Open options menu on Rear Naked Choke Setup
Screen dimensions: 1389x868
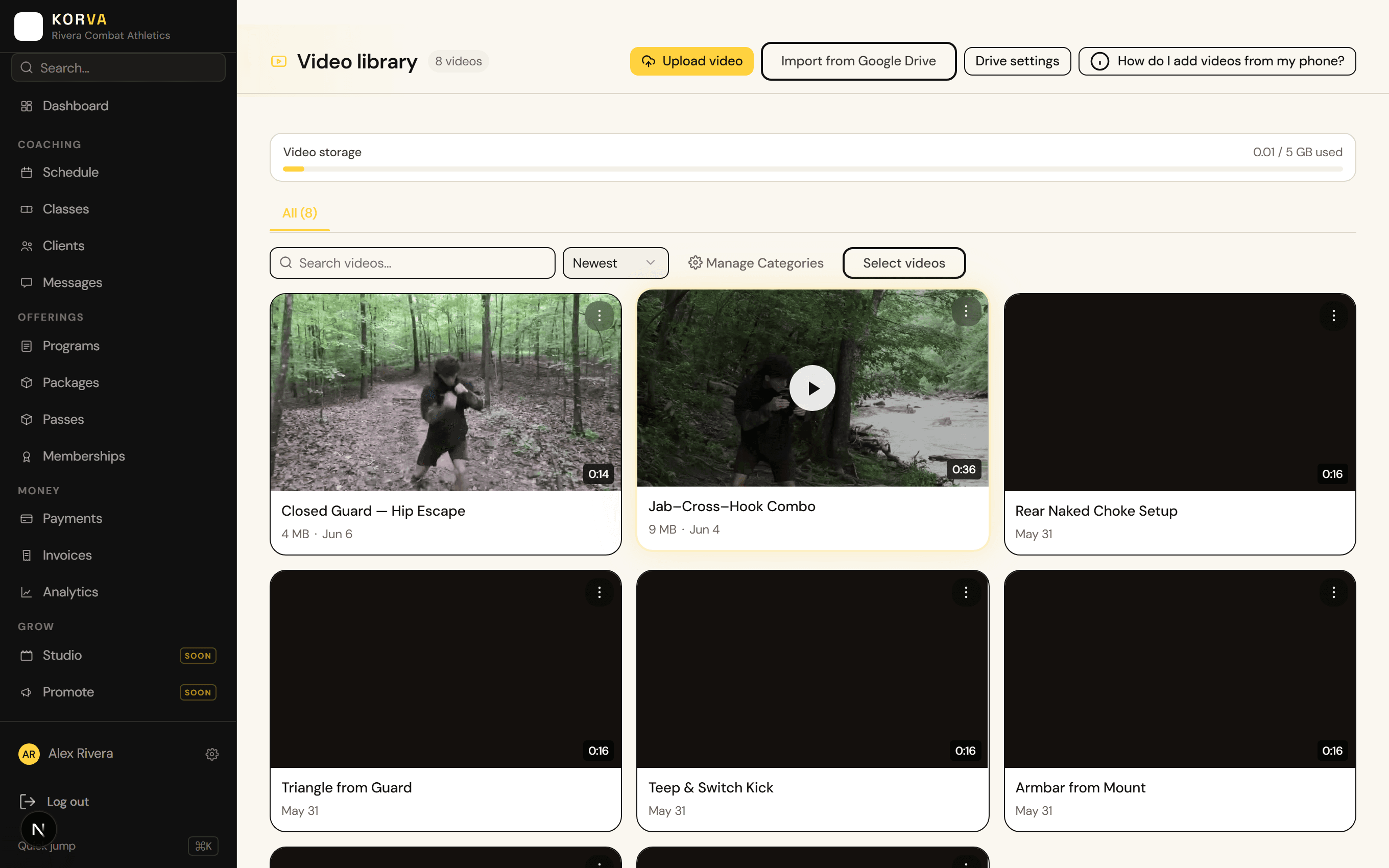click(x=1333, y=315)
